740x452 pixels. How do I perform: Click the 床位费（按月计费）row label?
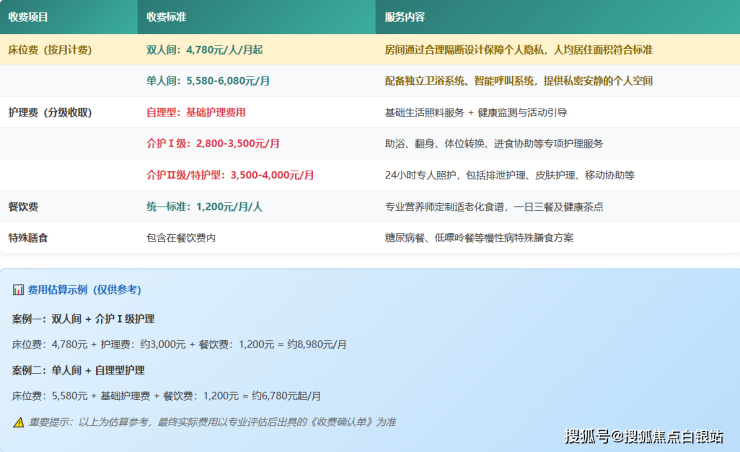point(49,49)
